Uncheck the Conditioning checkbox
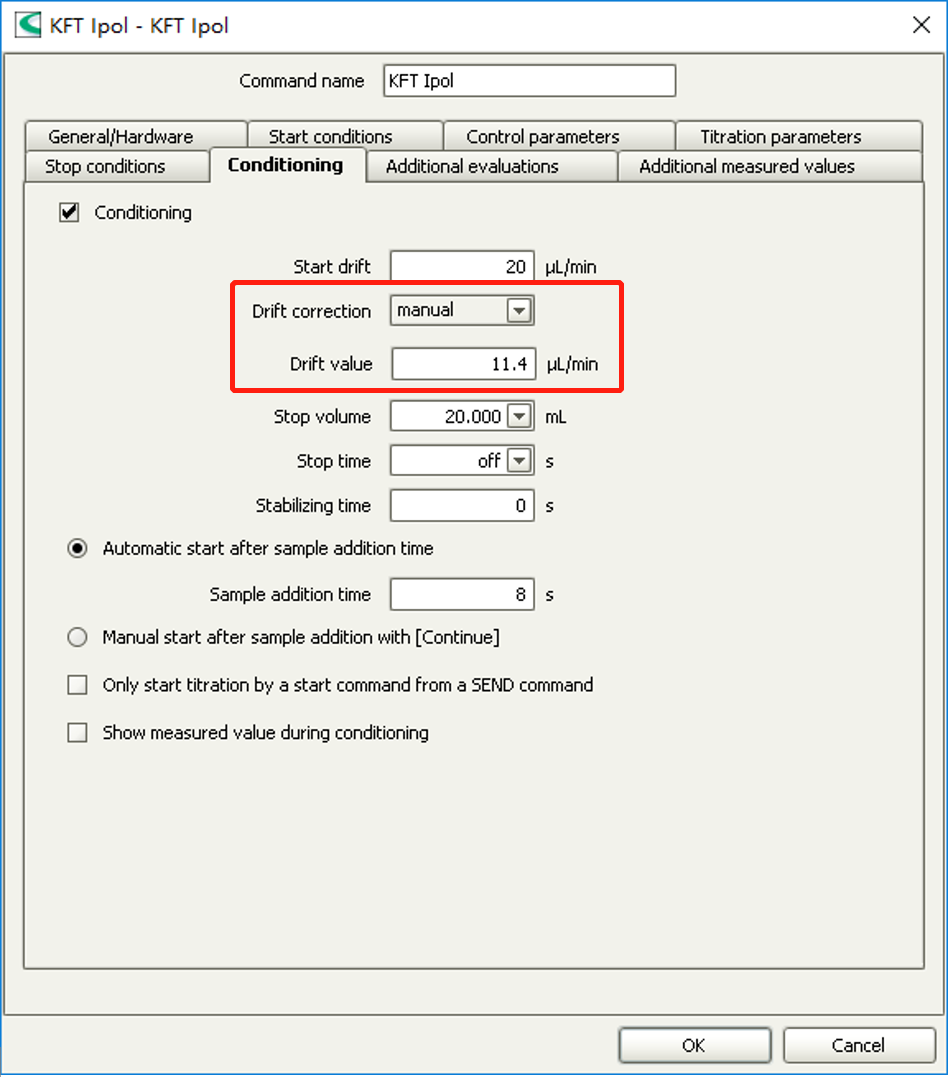 [69, 212]
